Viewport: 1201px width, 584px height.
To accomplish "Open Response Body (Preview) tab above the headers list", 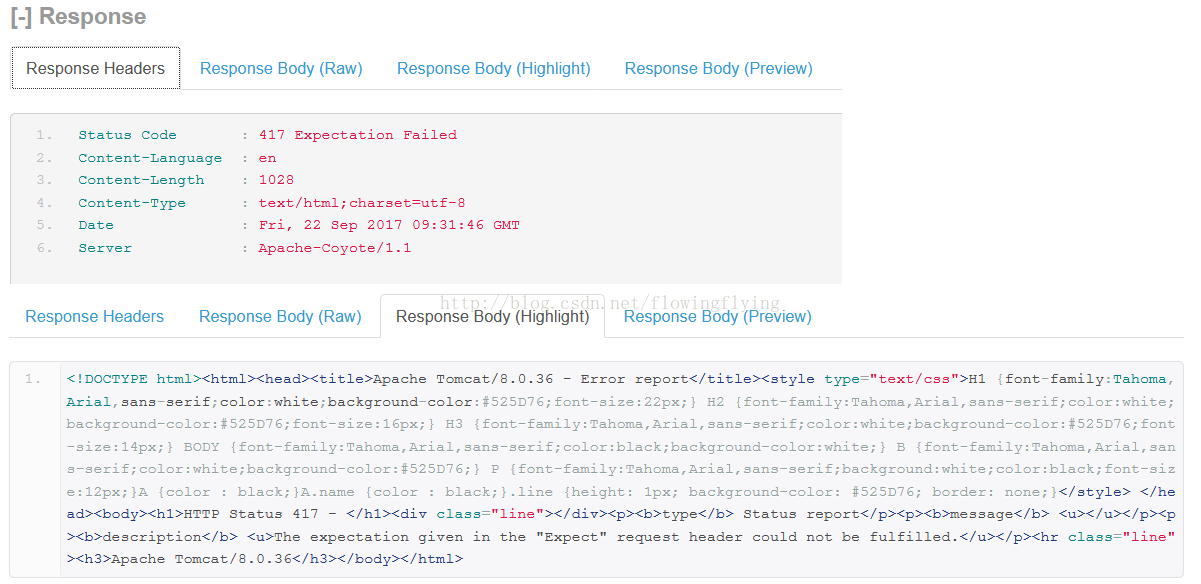I will click(719, 68).
